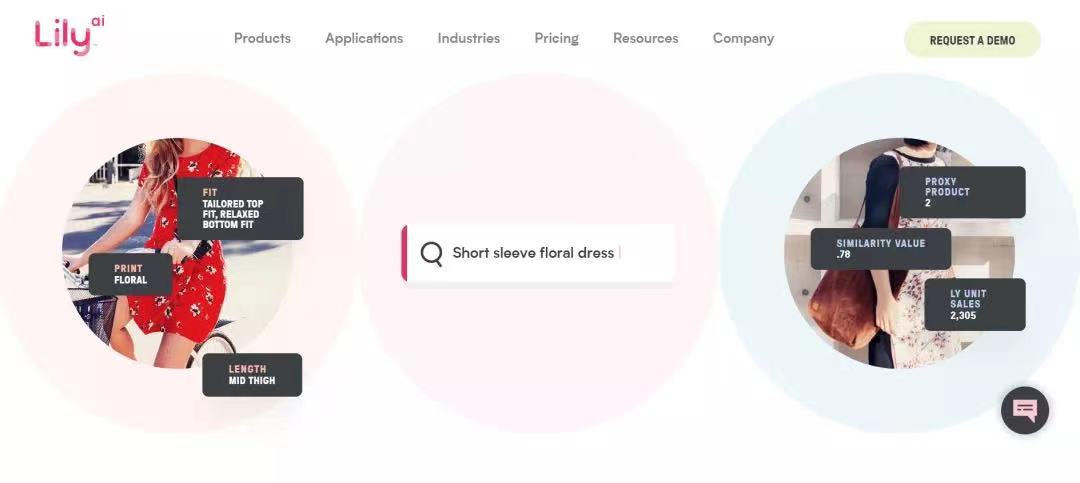Image resolution: width=1080 pixels, height=483 pixels.
Task: Open the Products menu
Action: (x=262, y=39)
